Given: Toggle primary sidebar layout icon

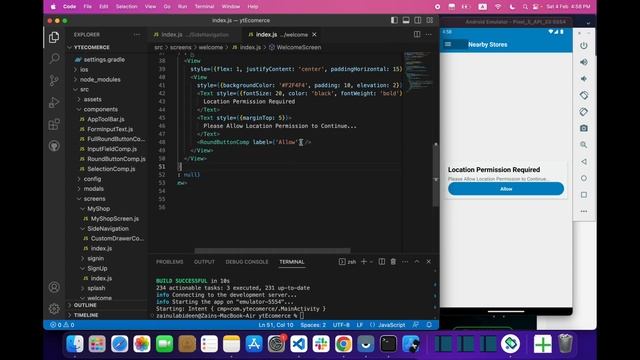Looking at the screenshot, I should click(394, 20).
